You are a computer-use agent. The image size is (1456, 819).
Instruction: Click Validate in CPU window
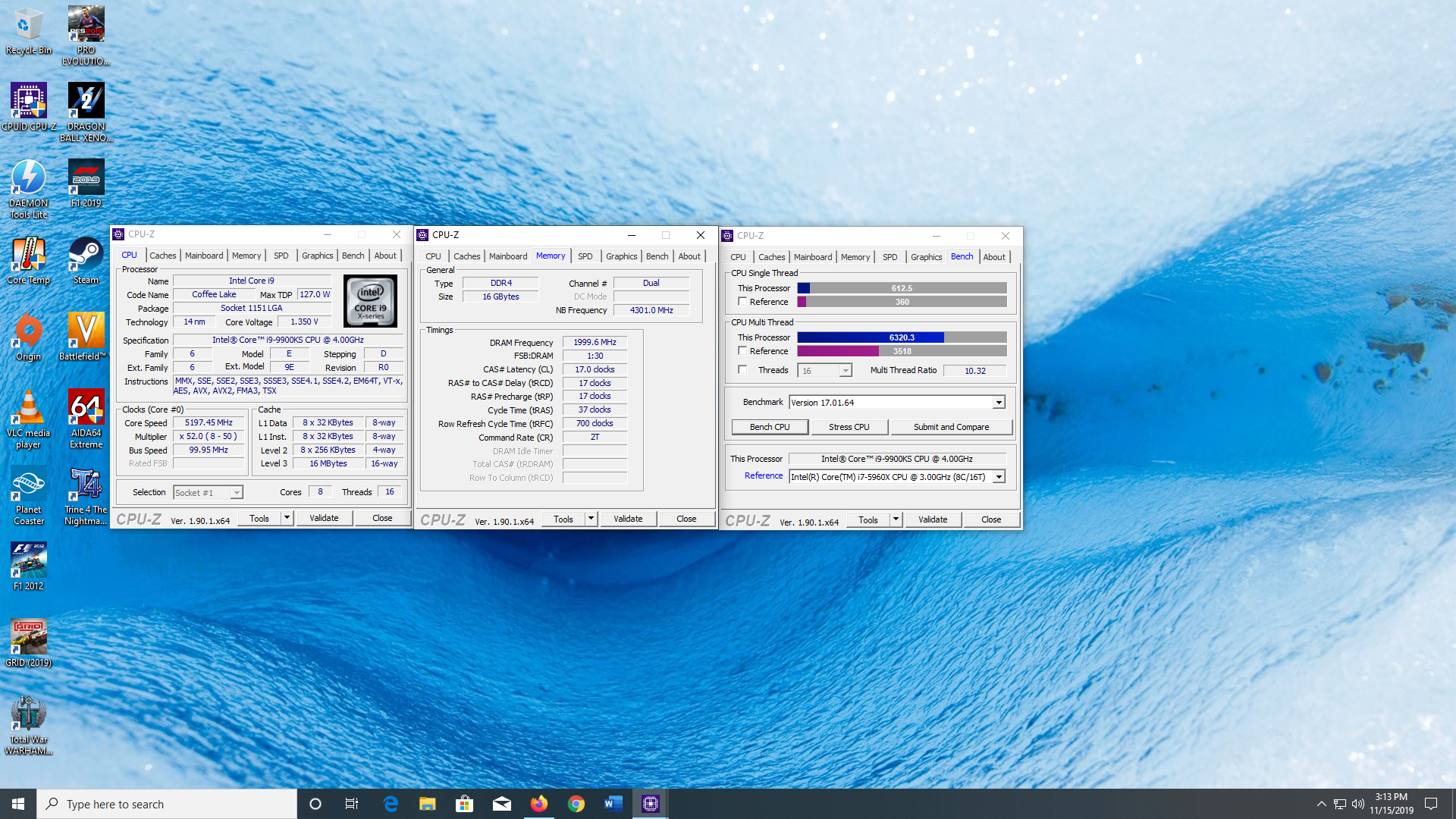pyautogui.click(x=324, y=518)
